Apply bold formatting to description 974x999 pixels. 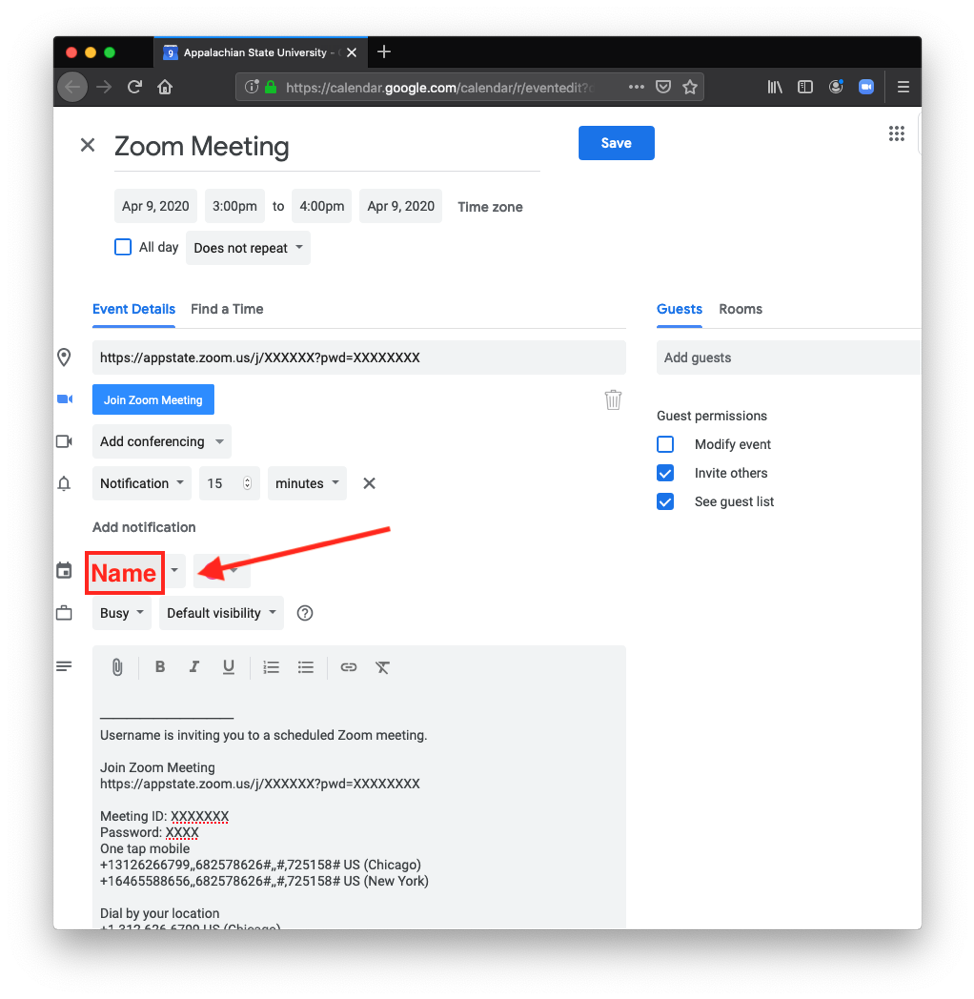[160, 667]
